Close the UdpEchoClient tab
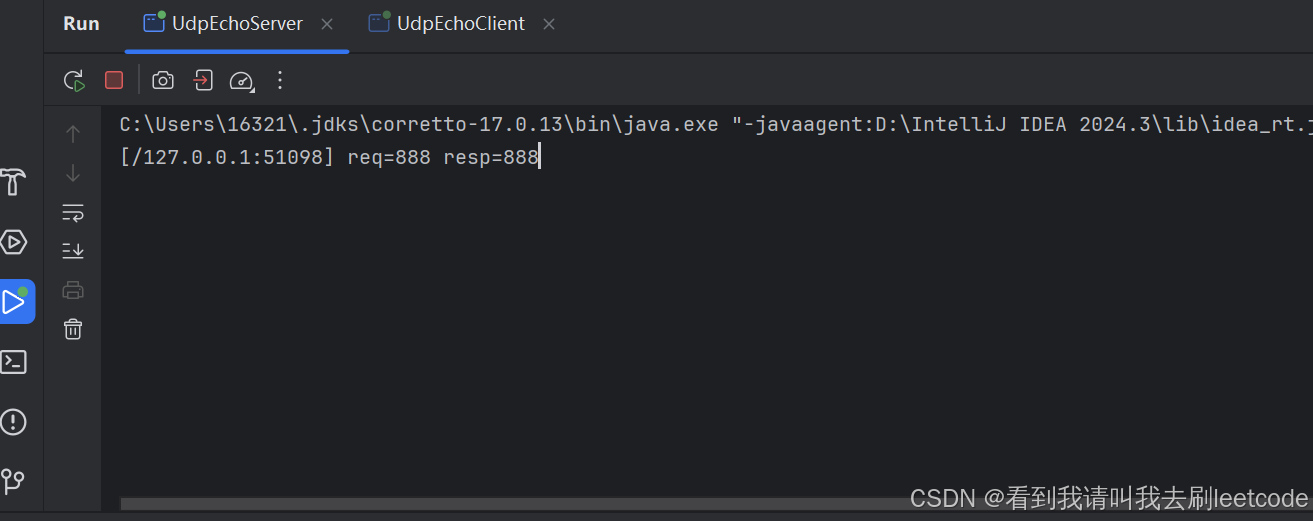Image resolution: width=1313 pixels, height=521 pixels. [549, 24]
